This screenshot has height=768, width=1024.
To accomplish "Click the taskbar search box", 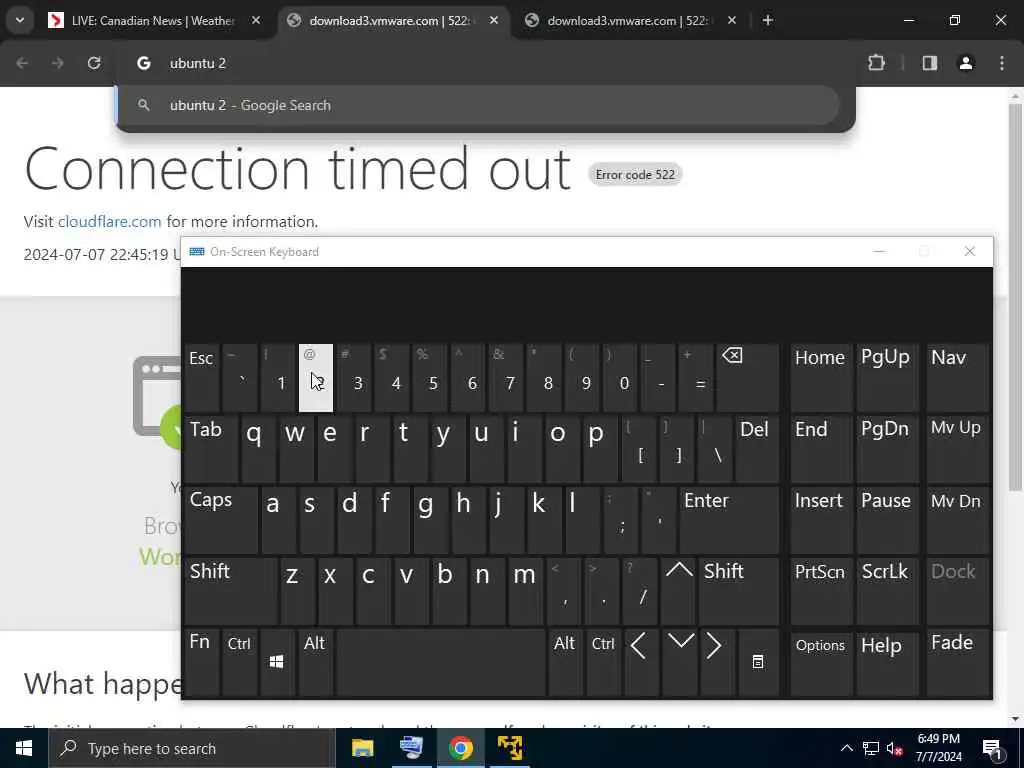I will 192,748.
